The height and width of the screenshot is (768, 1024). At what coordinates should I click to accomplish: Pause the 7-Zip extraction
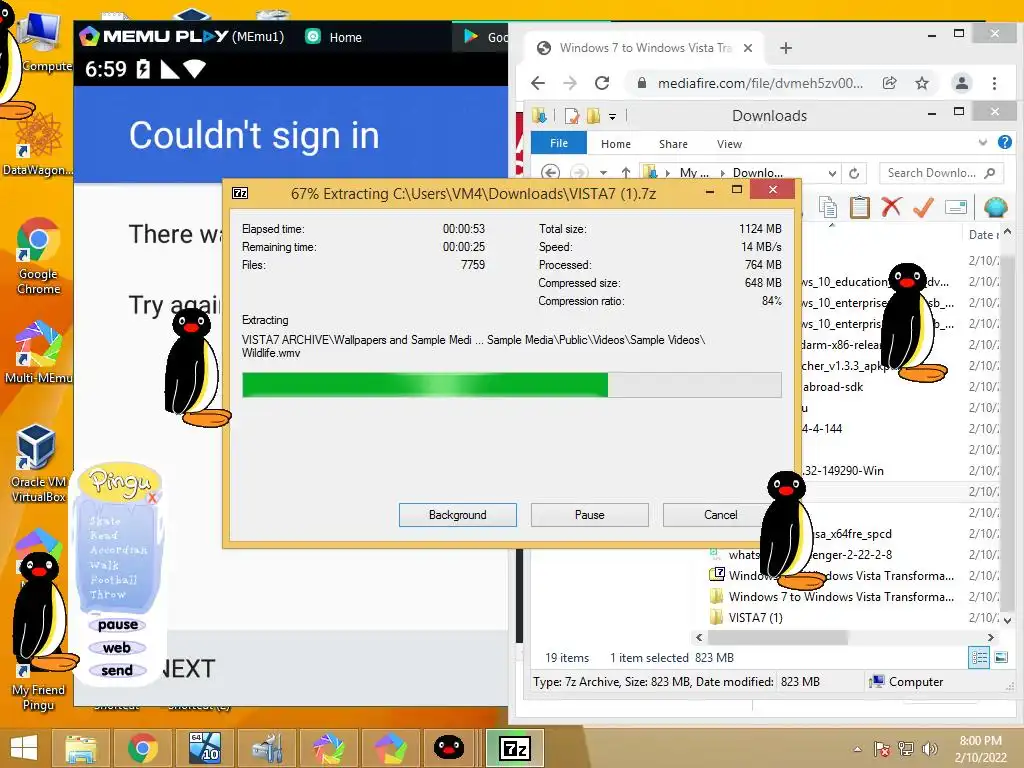coord(589,515)
